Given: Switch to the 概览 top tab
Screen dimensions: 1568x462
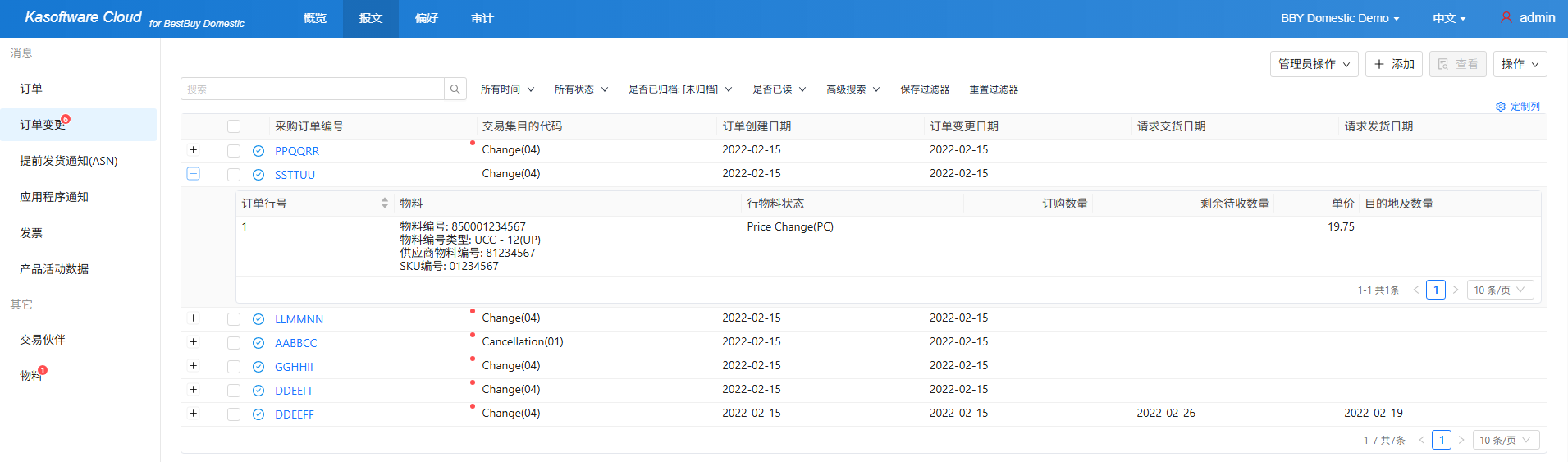Looking at the screenshot, I should tap(315, 18).
